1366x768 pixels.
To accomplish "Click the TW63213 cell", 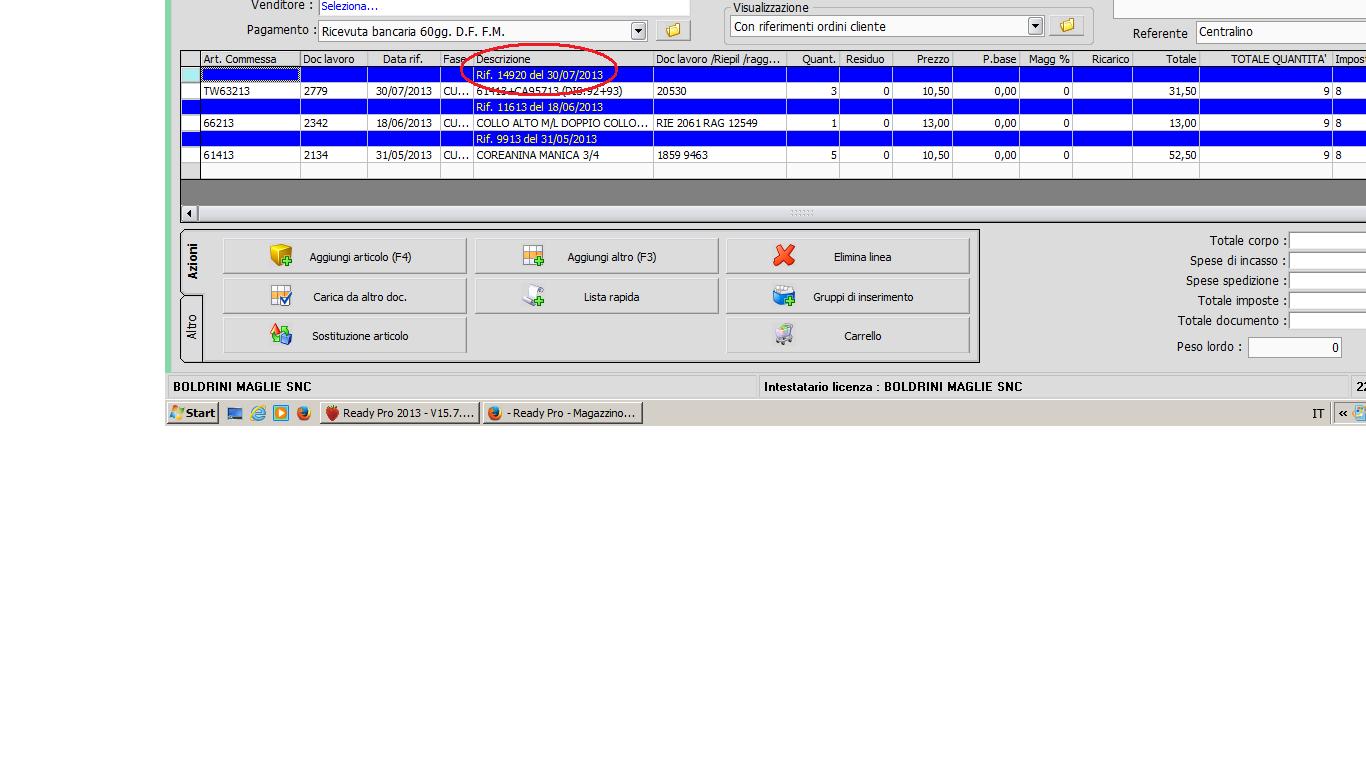I will click(x=251, y=91).
